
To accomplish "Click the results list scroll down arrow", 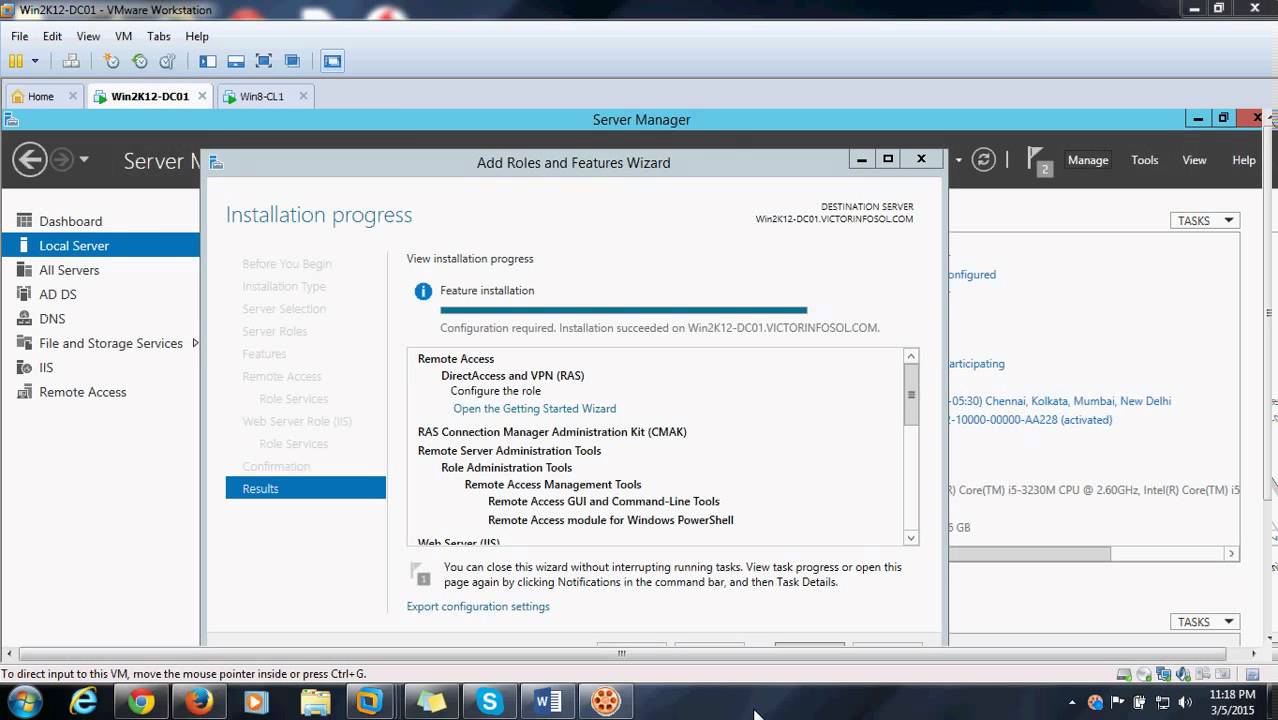I will click(x=911, y=538).
